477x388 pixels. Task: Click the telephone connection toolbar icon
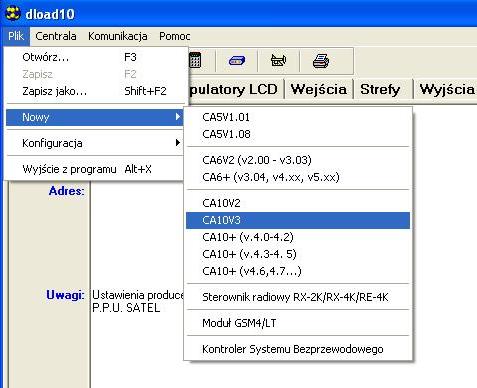(x=278, y=61)
